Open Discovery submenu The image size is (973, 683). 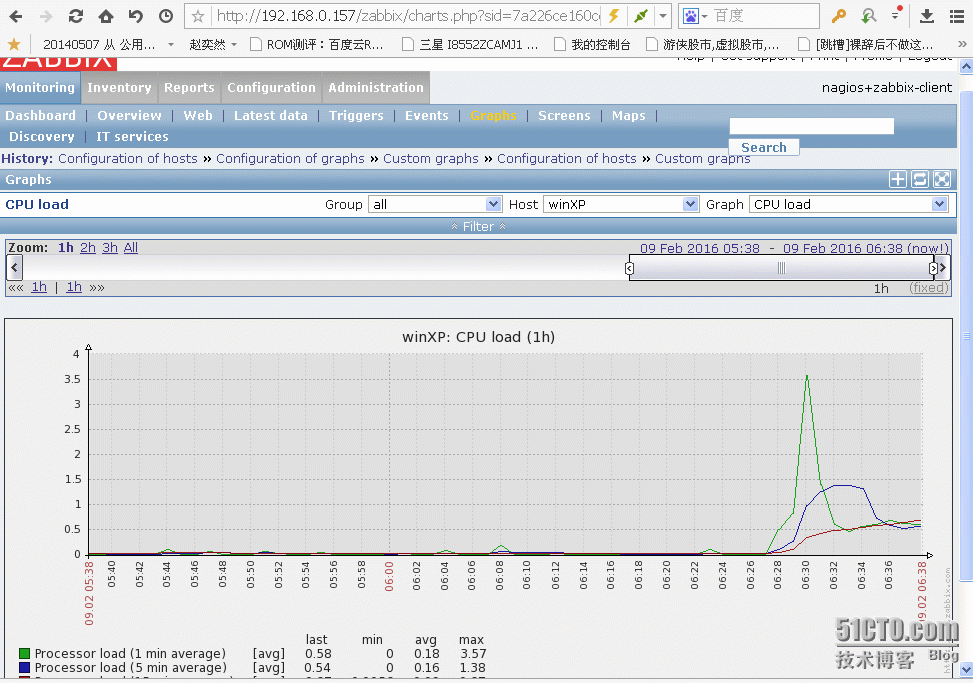point(42,136)
